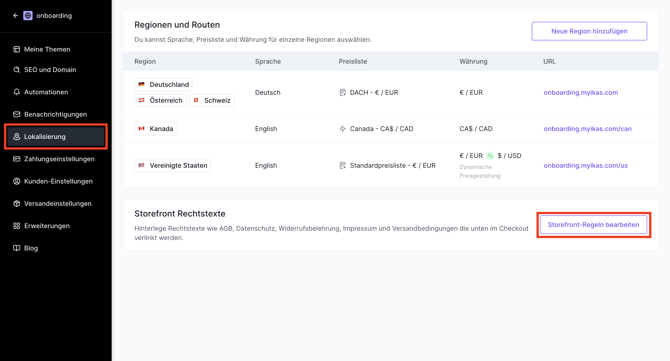Click the green currency conversion icon
670x361 pixels.
490,156
